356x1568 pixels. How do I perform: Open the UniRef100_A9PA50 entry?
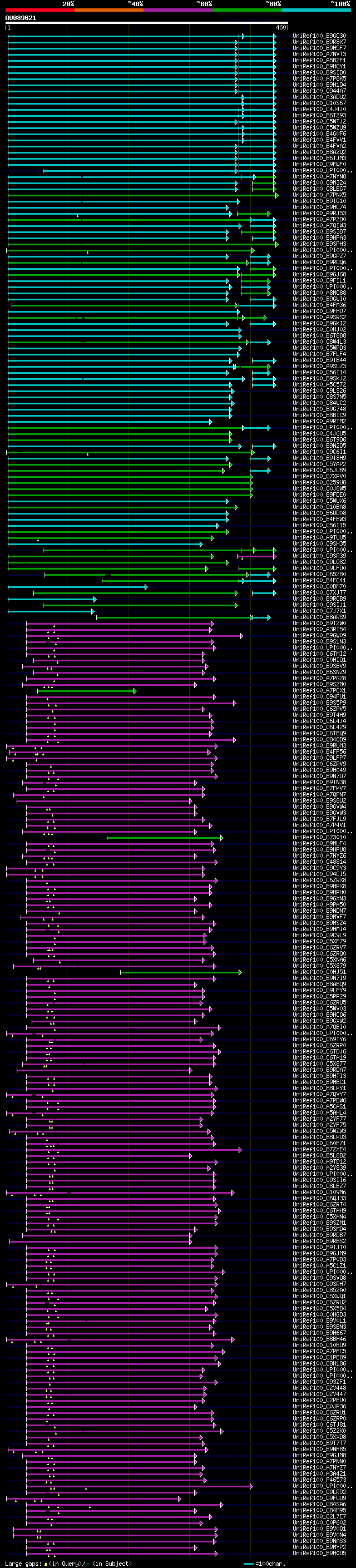click(x=319, y=904)
